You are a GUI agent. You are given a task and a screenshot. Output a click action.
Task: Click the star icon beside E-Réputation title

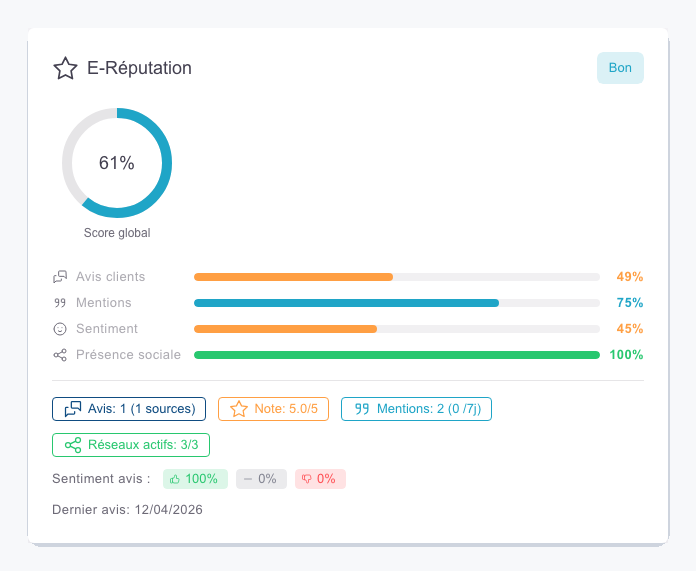coord(65,68)
